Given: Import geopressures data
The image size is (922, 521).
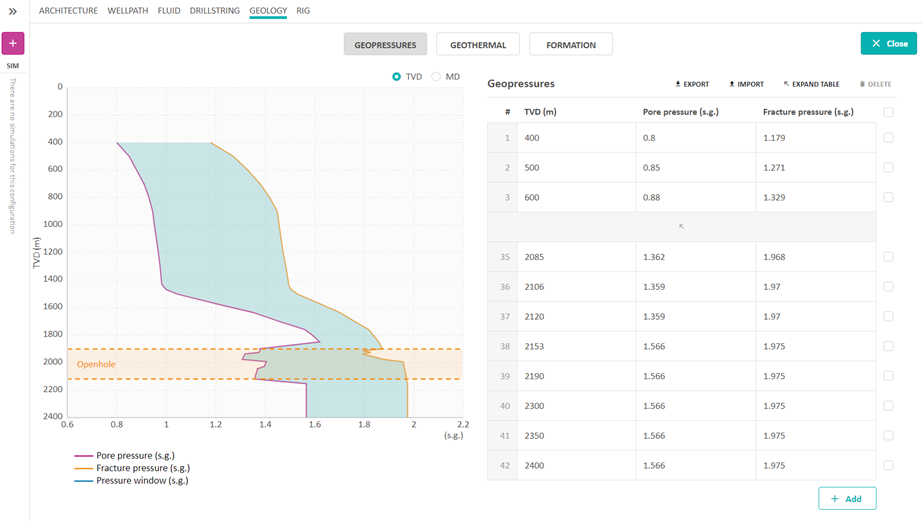Looking at the screenshot, I should pyautogui.click(x=746, y=84).
